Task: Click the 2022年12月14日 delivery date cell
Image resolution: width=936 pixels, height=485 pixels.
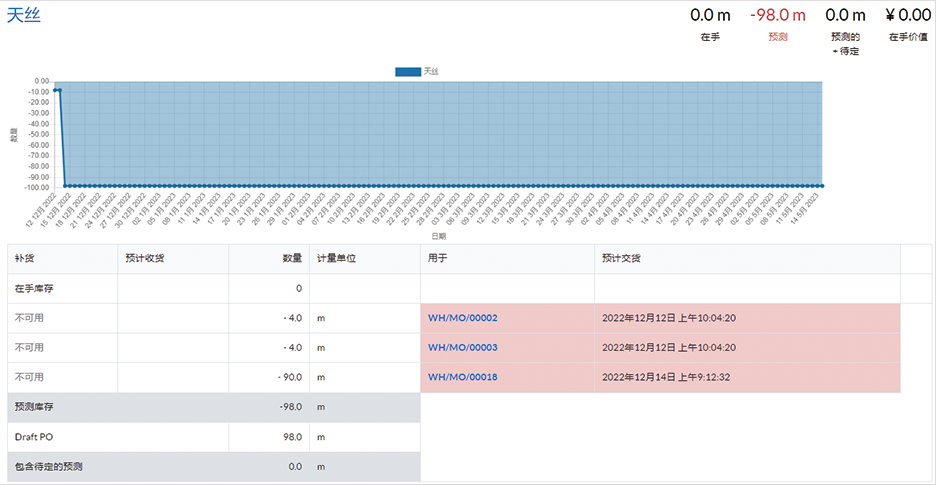Action: [668, 378]
